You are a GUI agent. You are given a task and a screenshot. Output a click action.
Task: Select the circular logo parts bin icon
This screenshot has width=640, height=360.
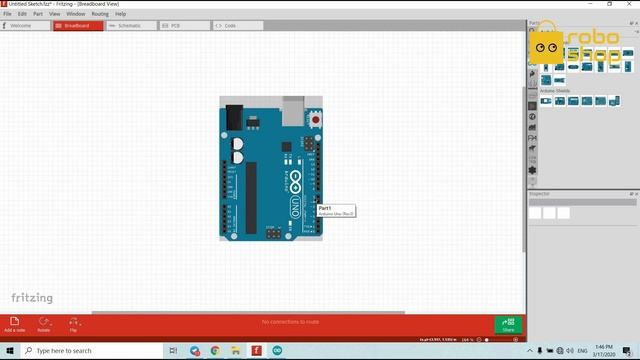532,117
